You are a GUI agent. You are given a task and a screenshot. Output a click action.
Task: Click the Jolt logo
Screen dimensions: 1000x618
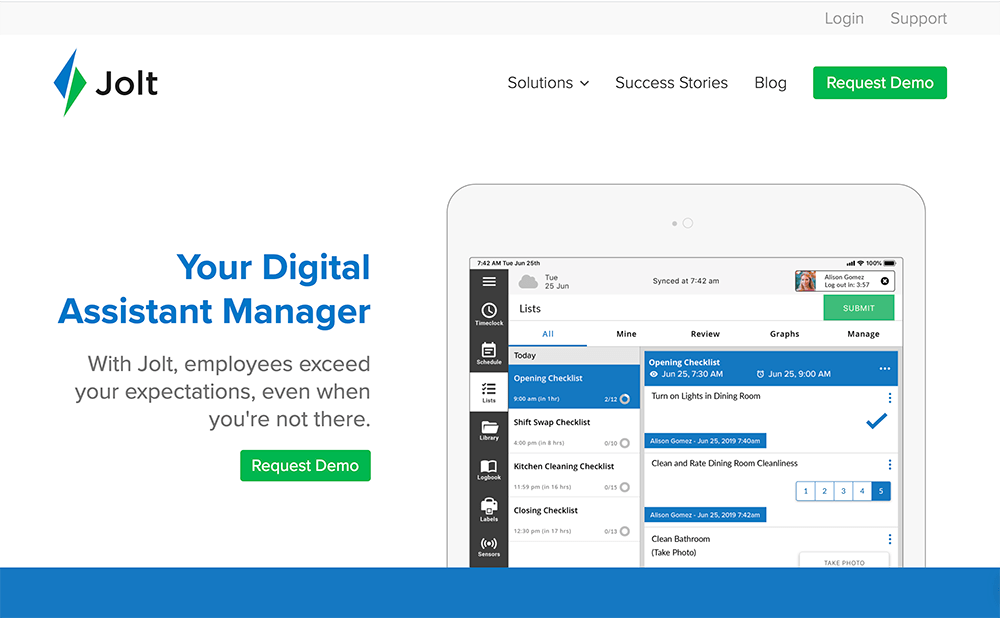coord(106,83)
